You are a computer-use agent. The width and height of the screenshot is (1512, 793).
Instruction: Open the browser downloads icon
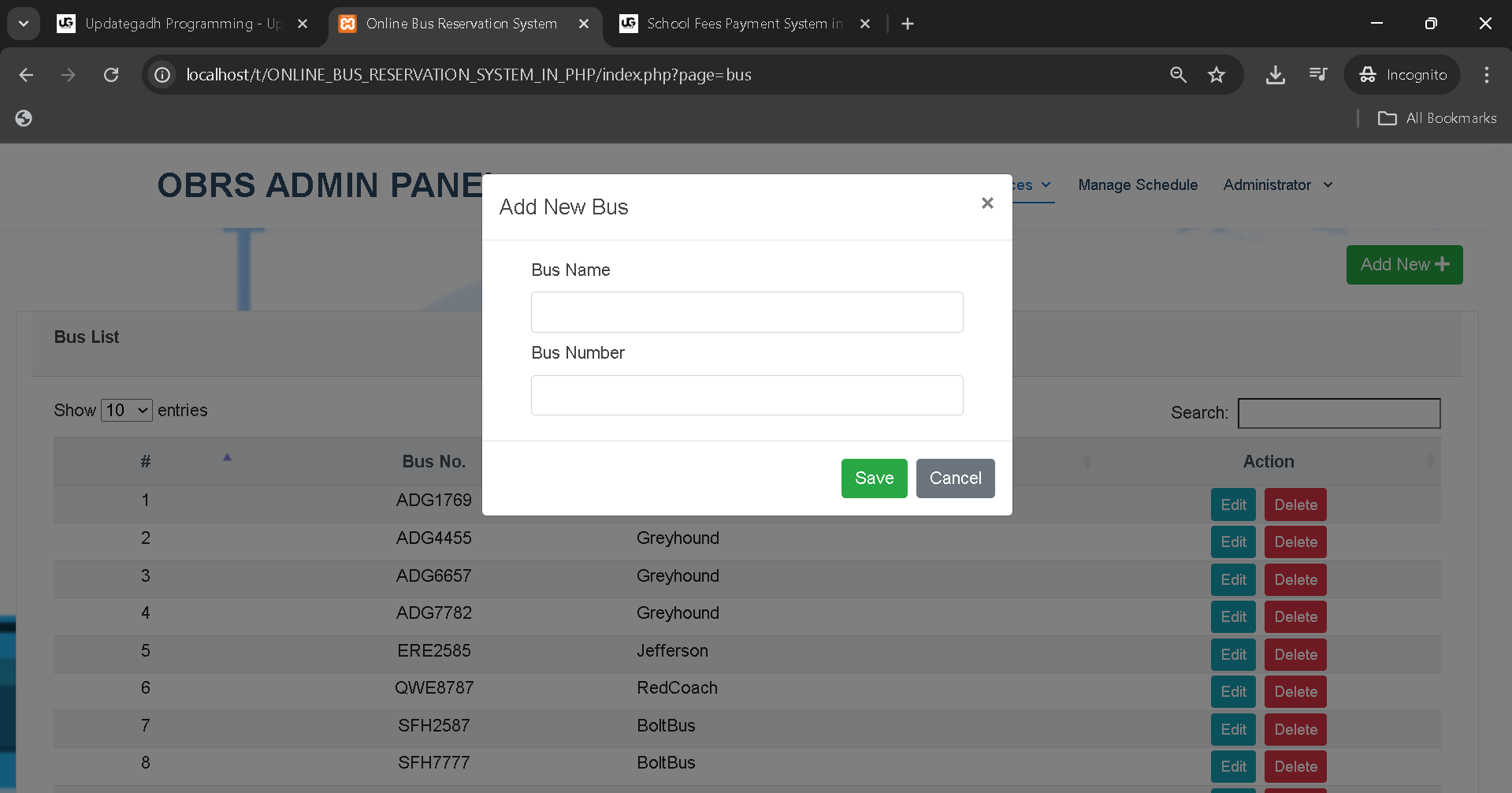pos(1275,75)
